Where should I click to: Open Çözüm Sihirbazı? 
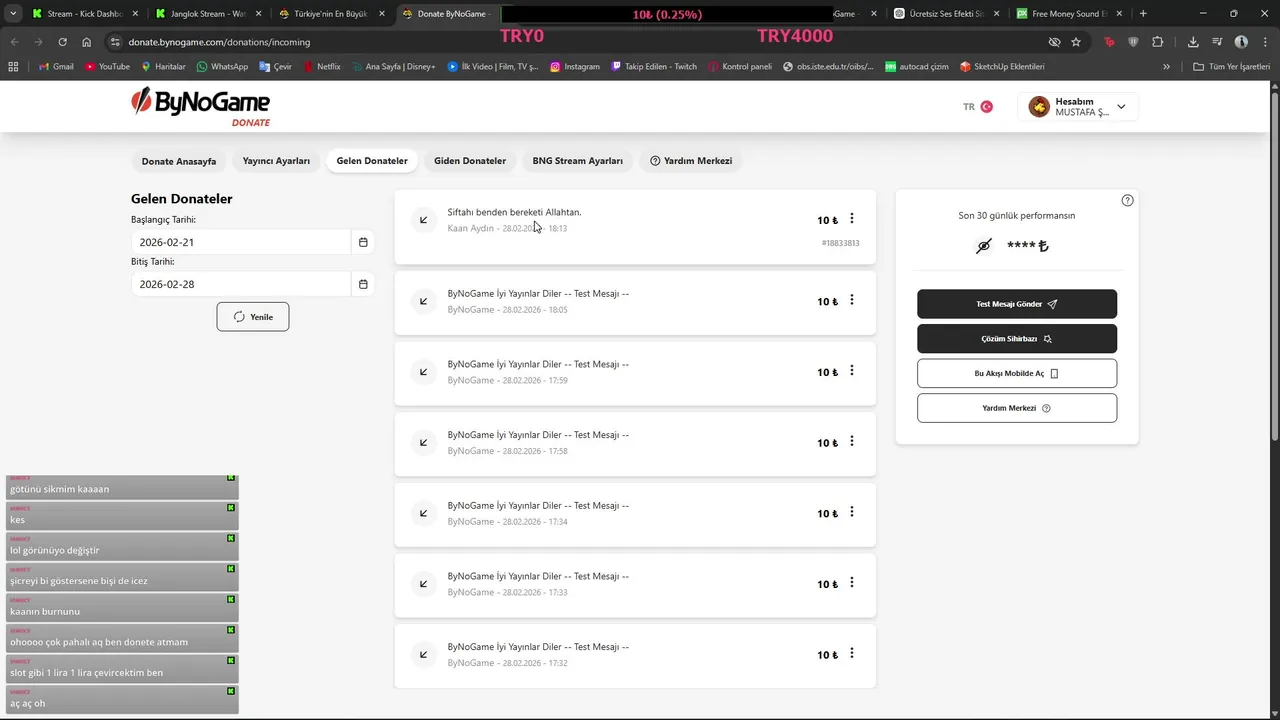pyautogui.click(x=1017, y=339)
